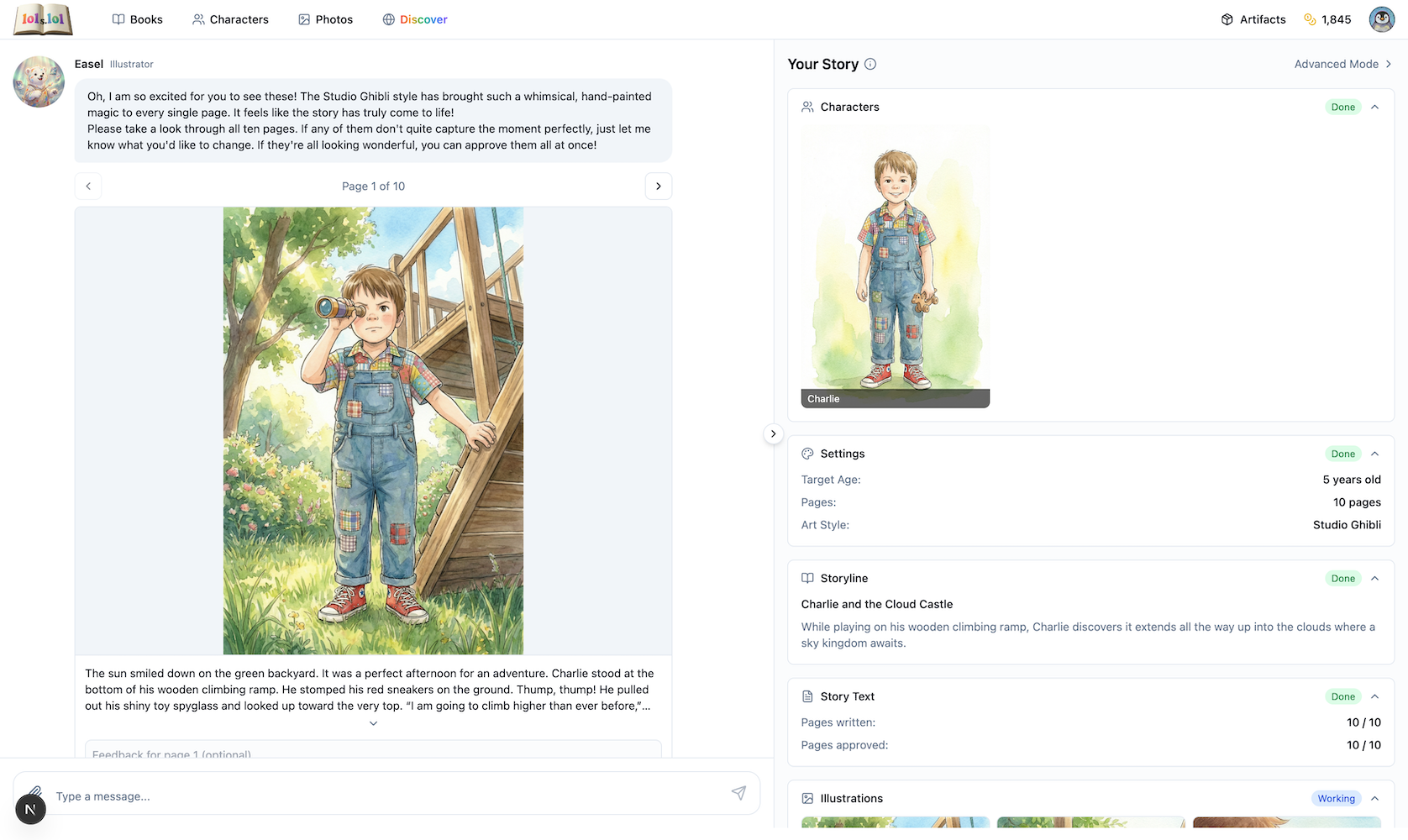Open the Discover globe icon
This screenshot has width=1408, height=840.
[388, 18]
